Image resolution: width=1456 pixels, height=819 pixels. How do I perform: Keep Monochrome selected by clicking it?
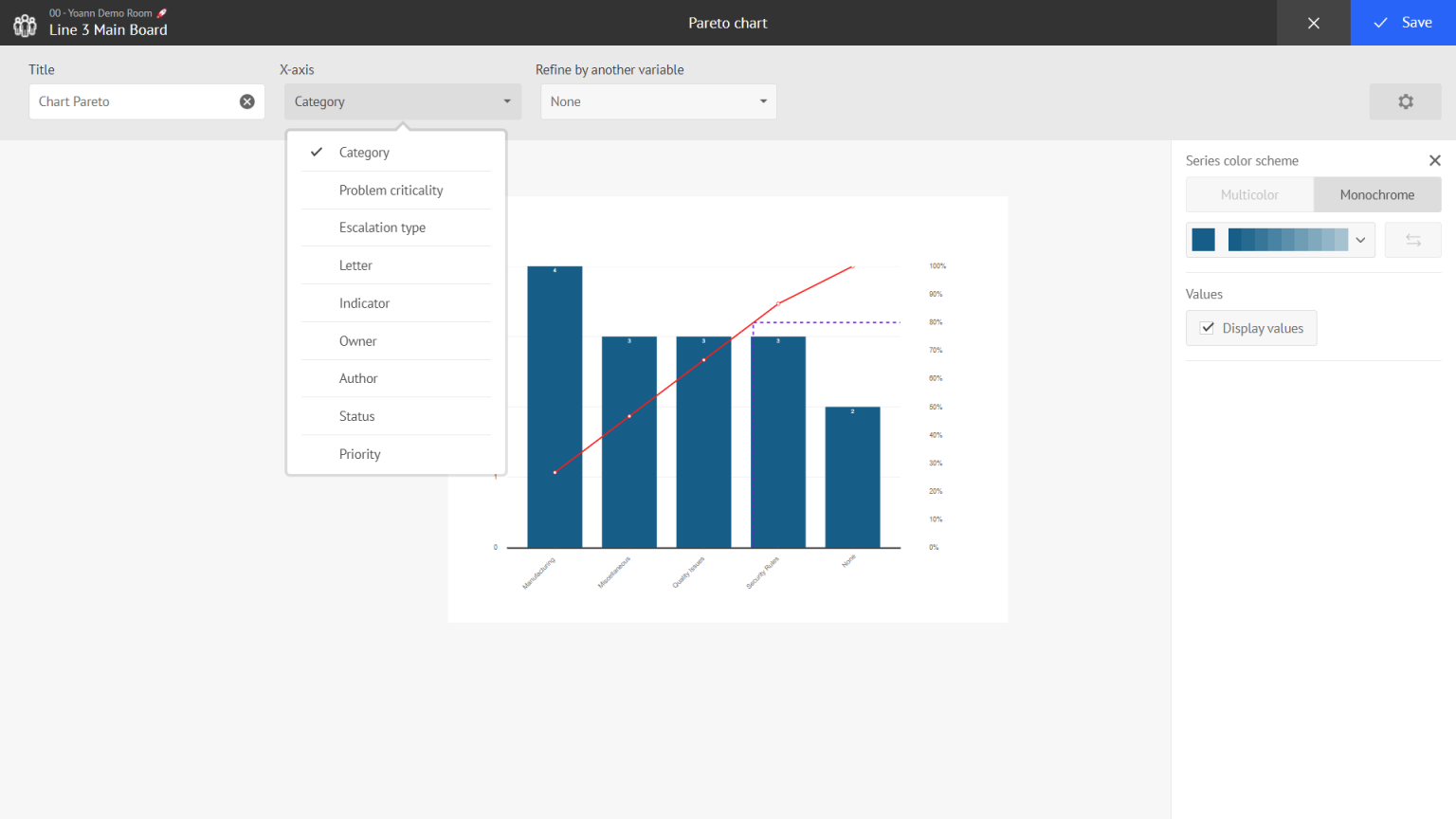[1376, 194]
